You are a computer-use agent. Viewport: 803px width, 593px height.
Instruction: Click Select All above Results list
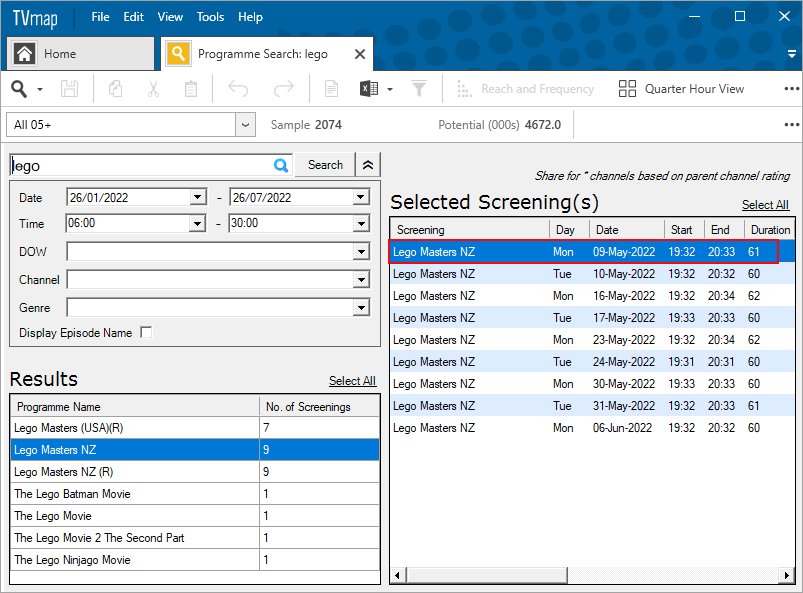(352, 381)
